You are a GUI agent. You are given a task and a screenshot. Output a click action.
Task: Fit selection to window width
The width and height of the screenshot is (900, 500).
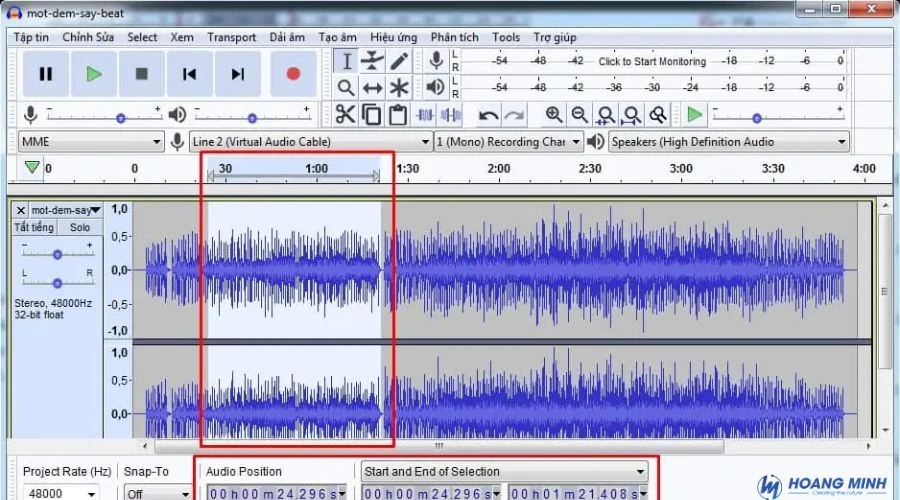(x=606, y=115)
